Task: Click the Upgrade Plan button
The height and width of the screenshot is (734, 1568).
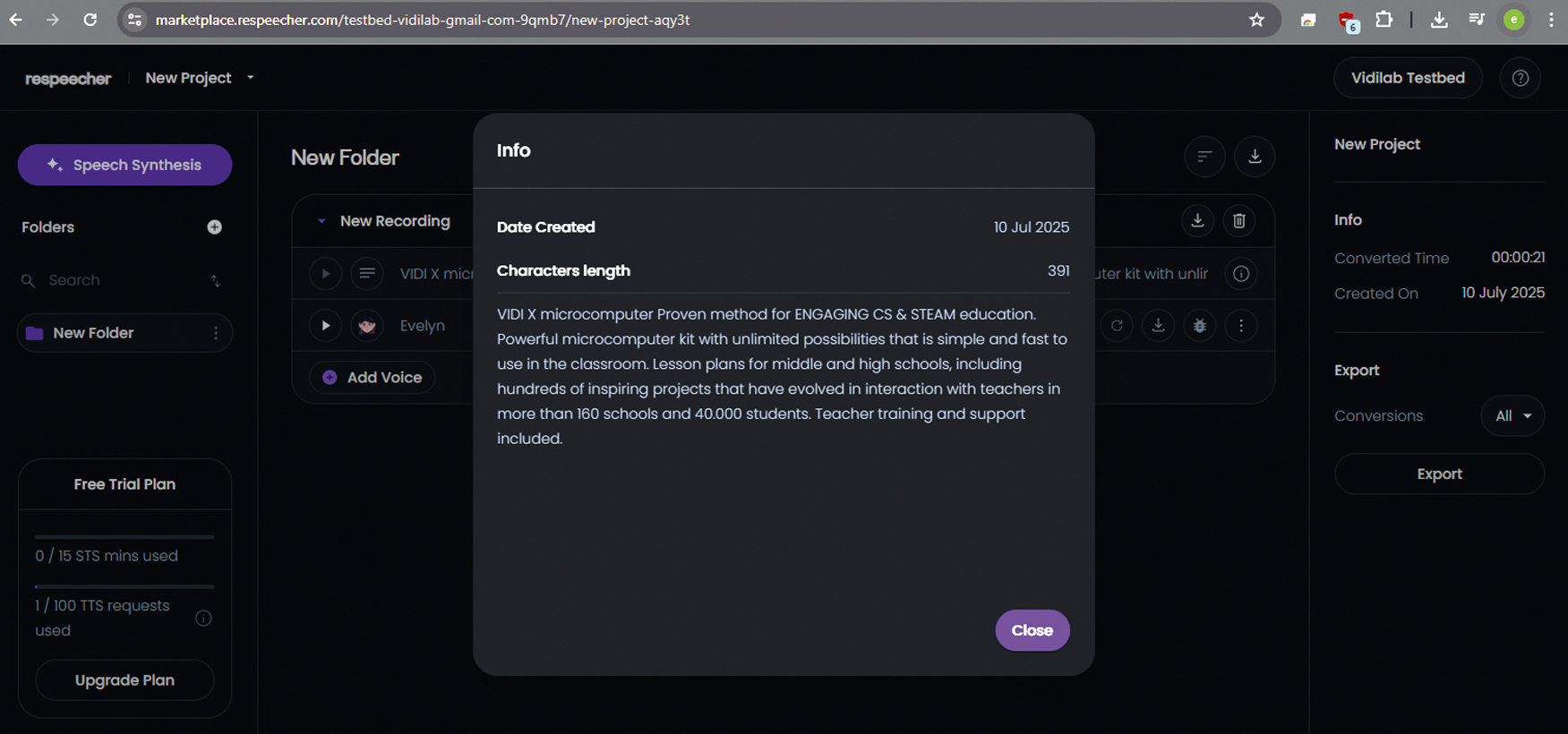Action: click(x=124, y=680)
